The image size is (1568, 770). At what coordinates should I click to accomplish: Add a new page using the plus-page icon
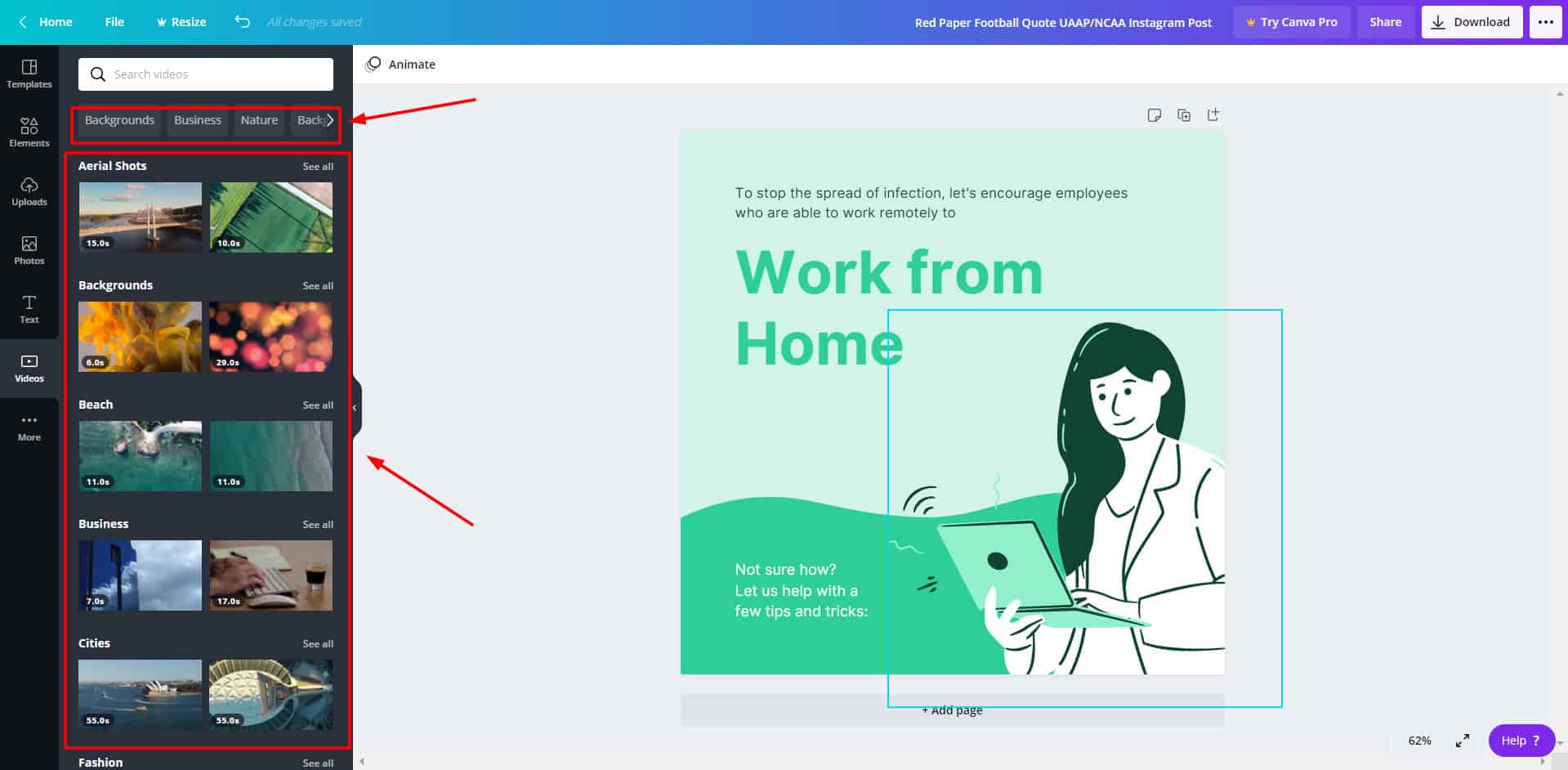coord(1213,115)
